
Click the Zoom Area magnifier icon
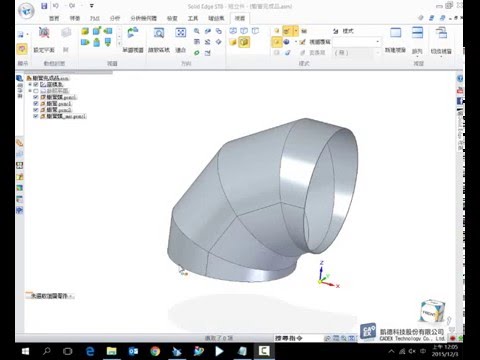click(x=159, y=33)
